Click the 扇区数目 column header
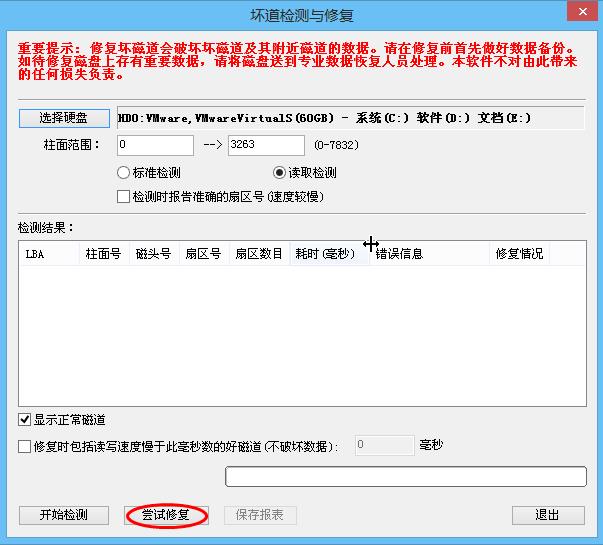Screen dimensions: 603x545 point(260,253)
